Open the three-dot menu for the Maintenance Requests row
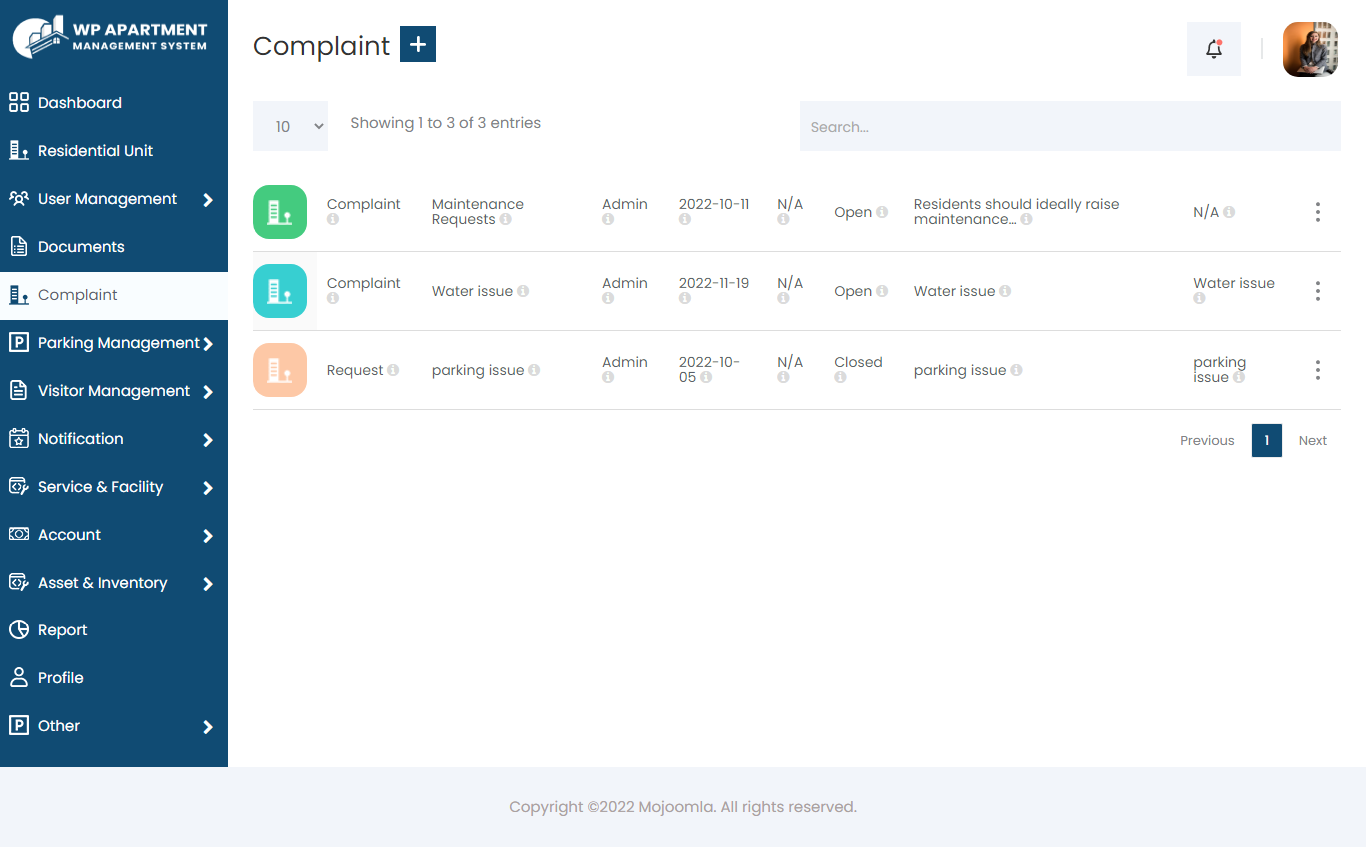1366x848 pixels. click(x=1318, y=212)
